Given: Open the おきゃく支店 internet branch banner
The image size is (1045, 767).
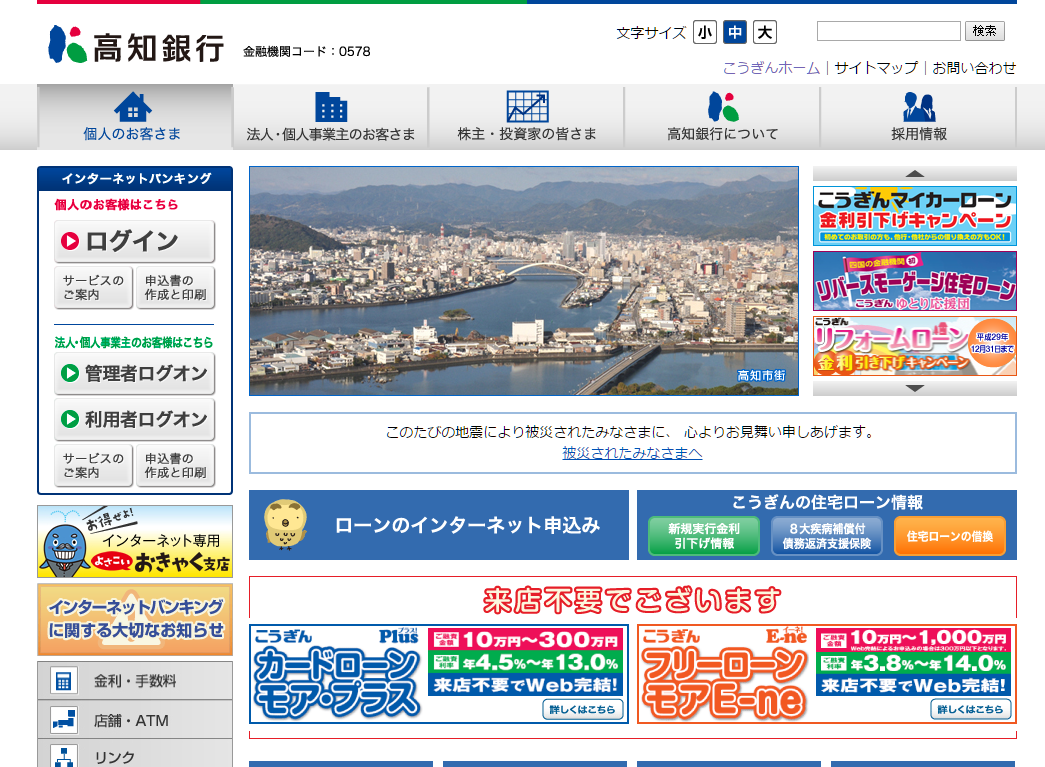Looking at the screenshot, I should (x=135, y=541).
